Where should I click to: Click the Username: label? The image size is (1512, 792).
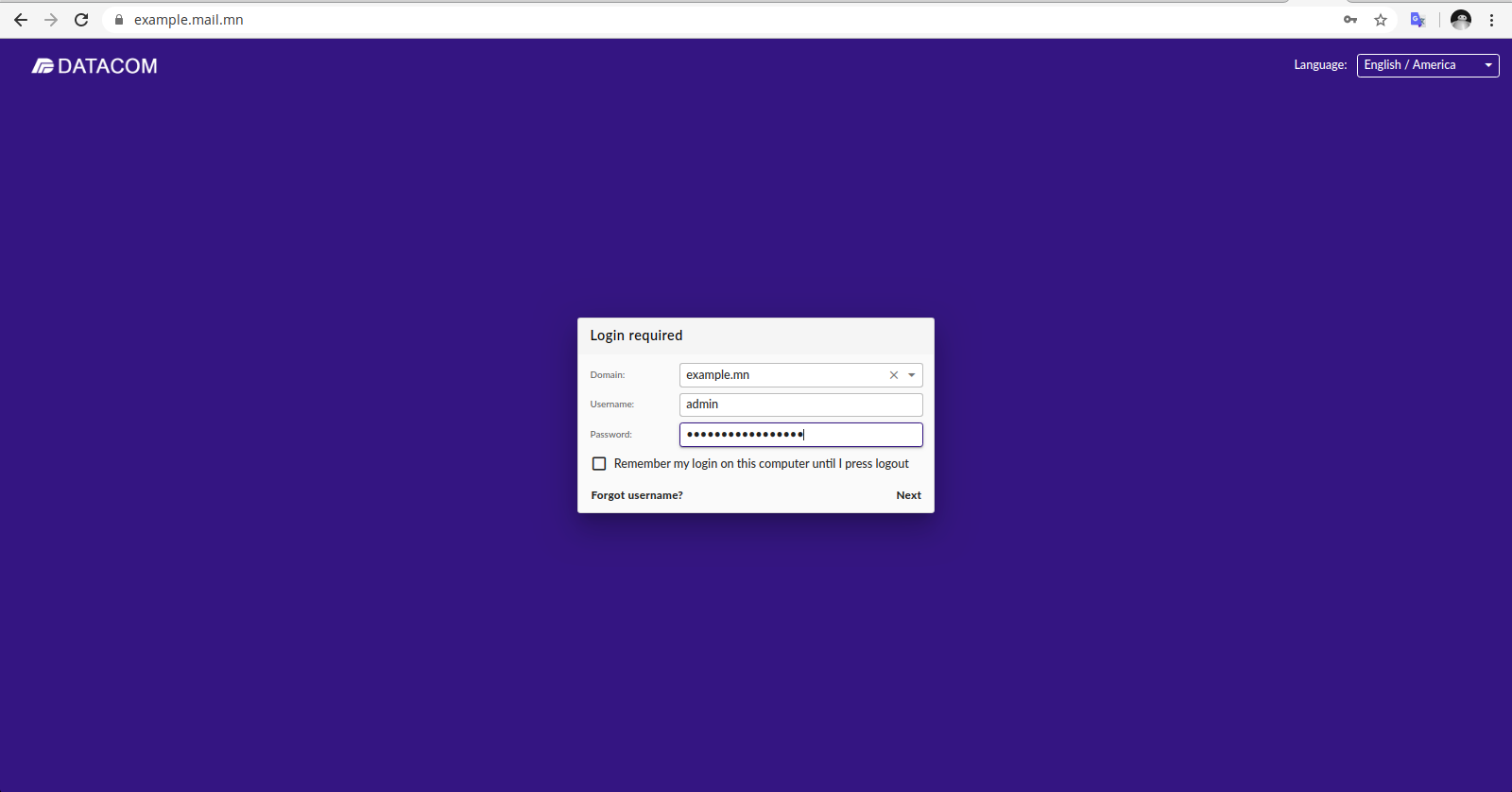(612, 405)
